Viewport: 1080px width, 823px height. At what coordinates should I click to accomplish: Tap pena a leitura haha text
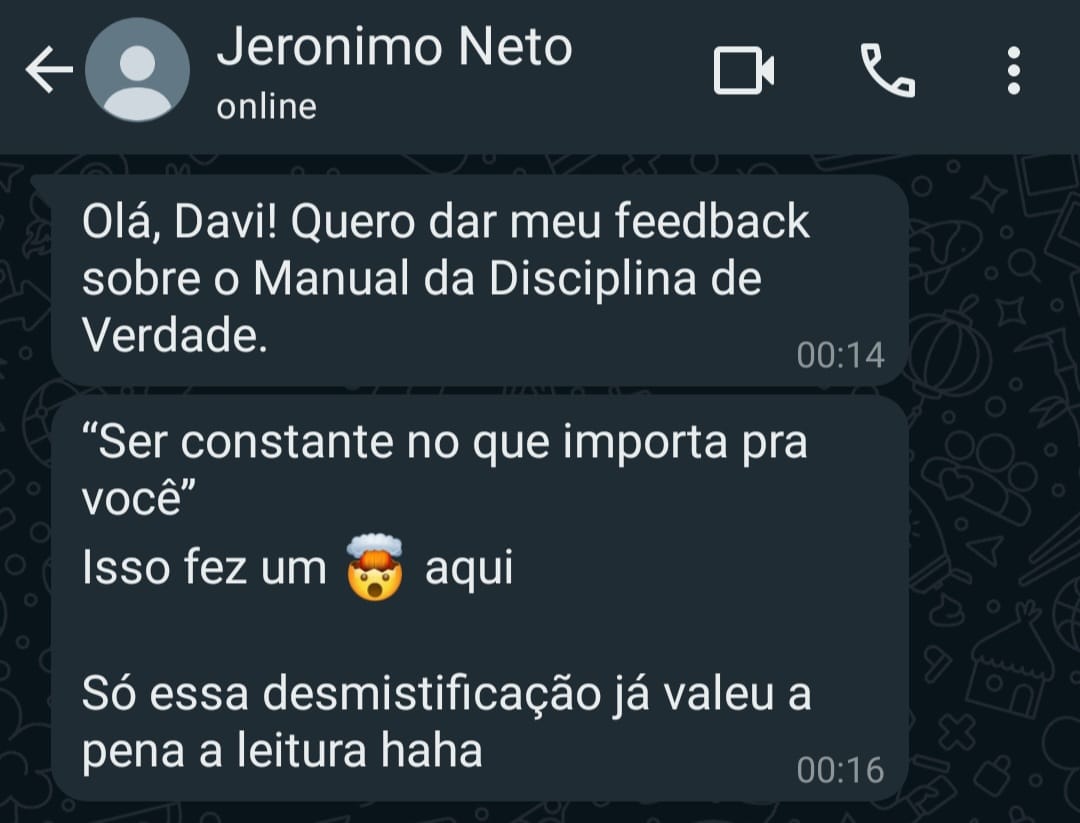click(x=282, y=750)
